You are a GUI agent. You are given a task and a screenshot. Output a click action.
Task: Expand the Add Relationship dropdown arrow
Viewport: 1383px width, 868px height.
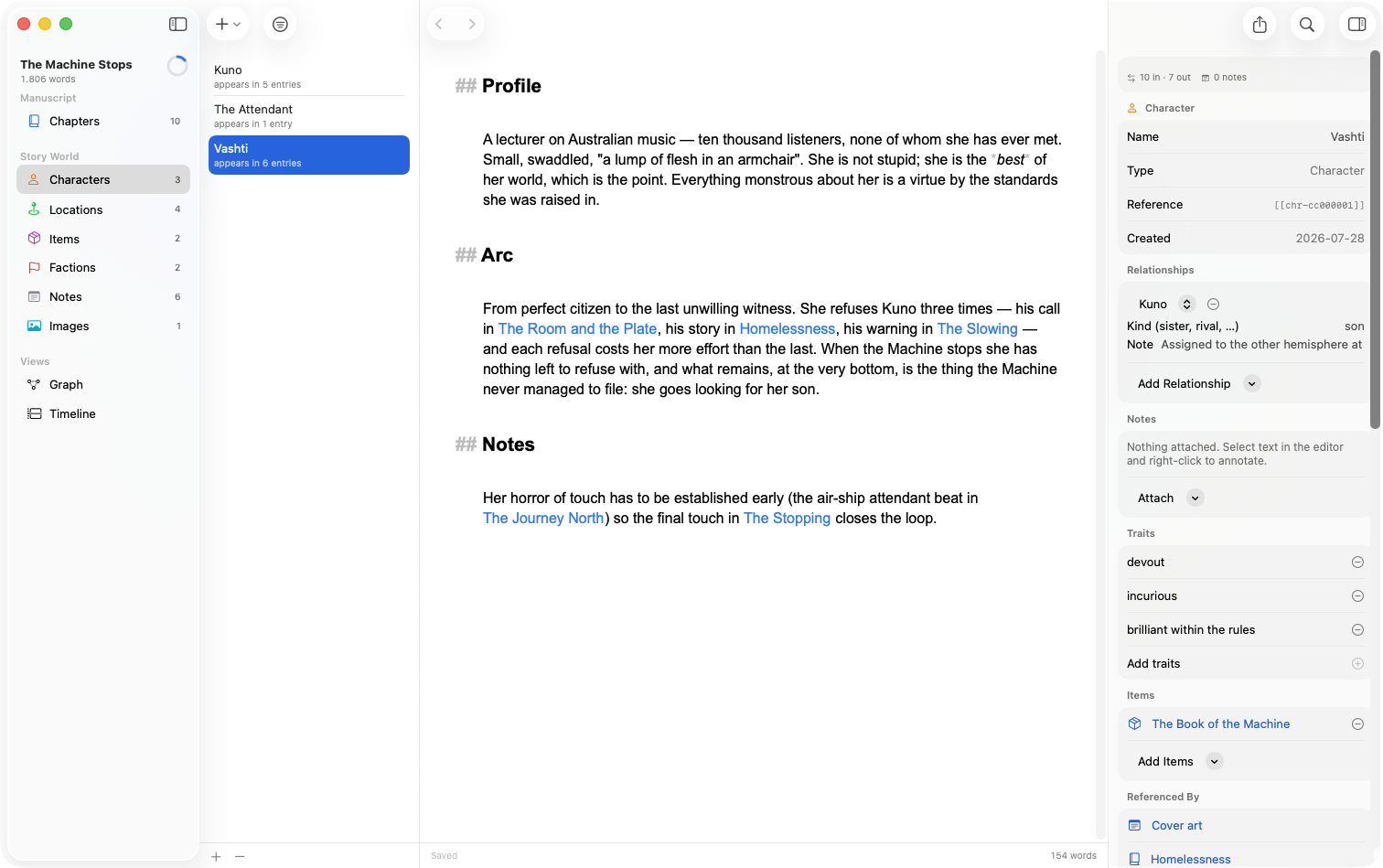(x=1252, y=384)
